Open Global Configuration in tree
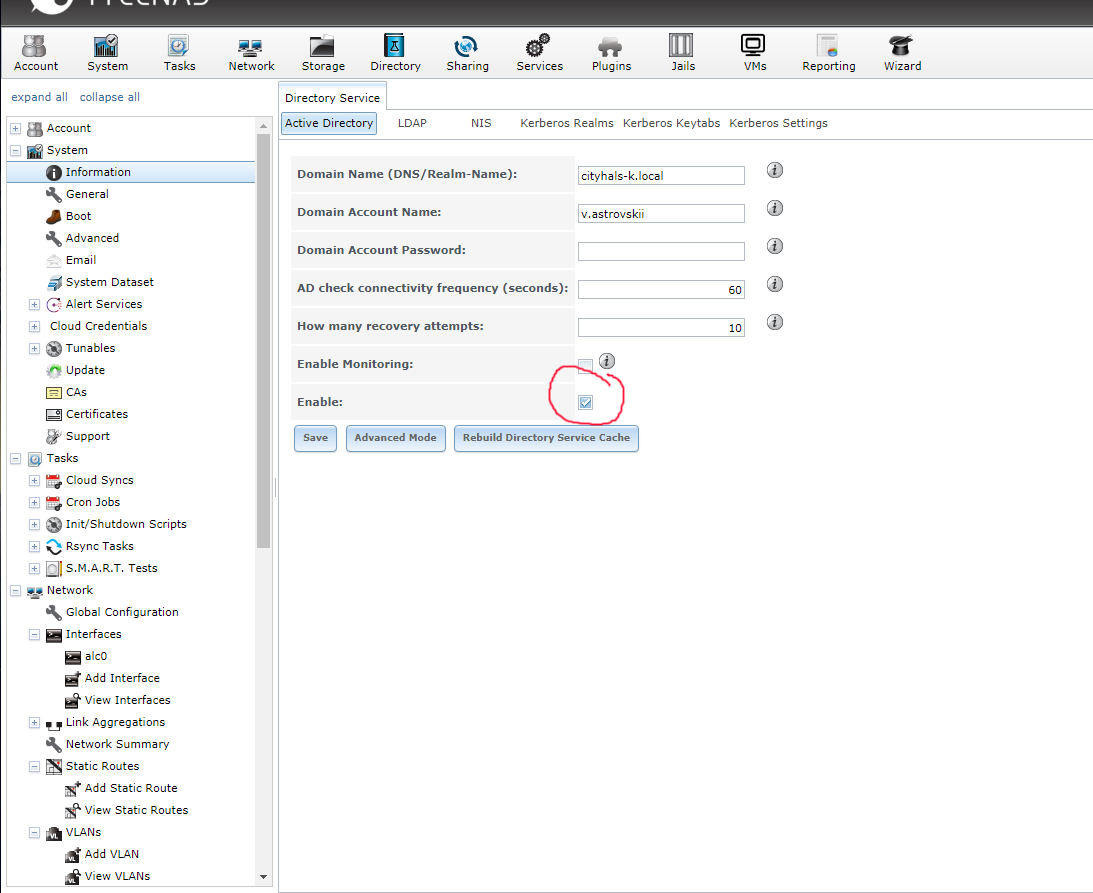 point(122,612)
